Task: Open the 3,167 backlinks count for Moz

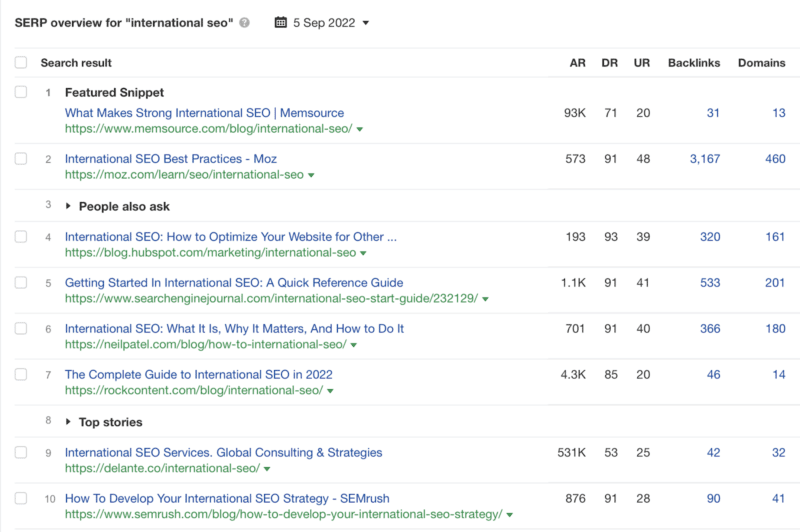Action: coord(705,159)
